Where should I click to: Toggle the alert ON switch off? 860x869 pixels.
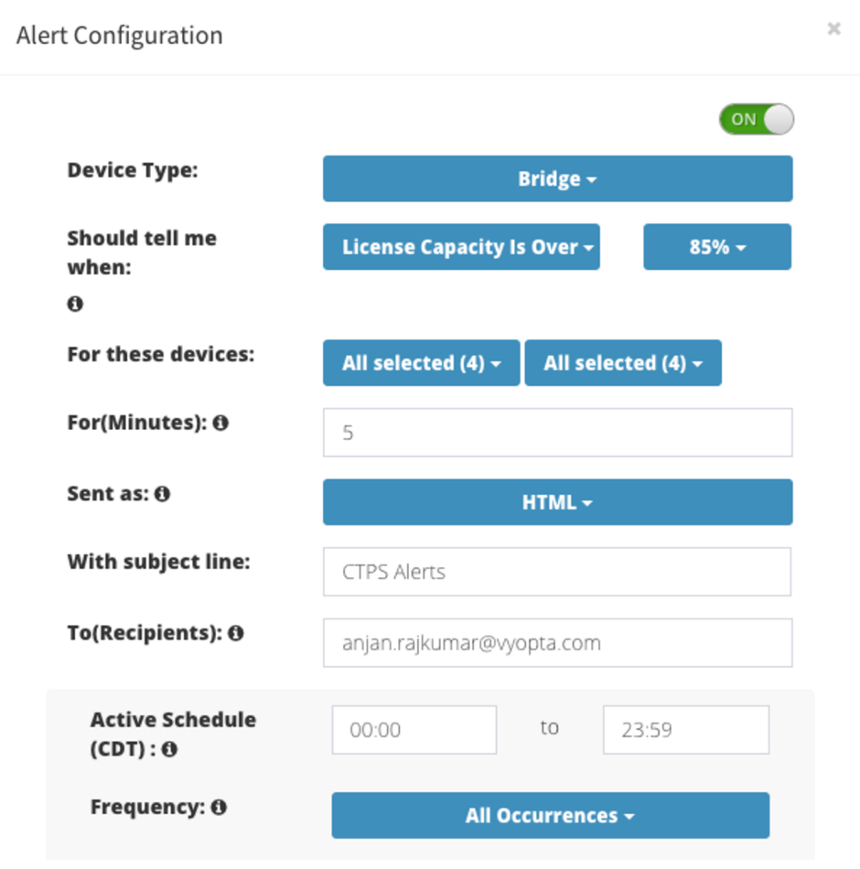[x=756, y=119]
